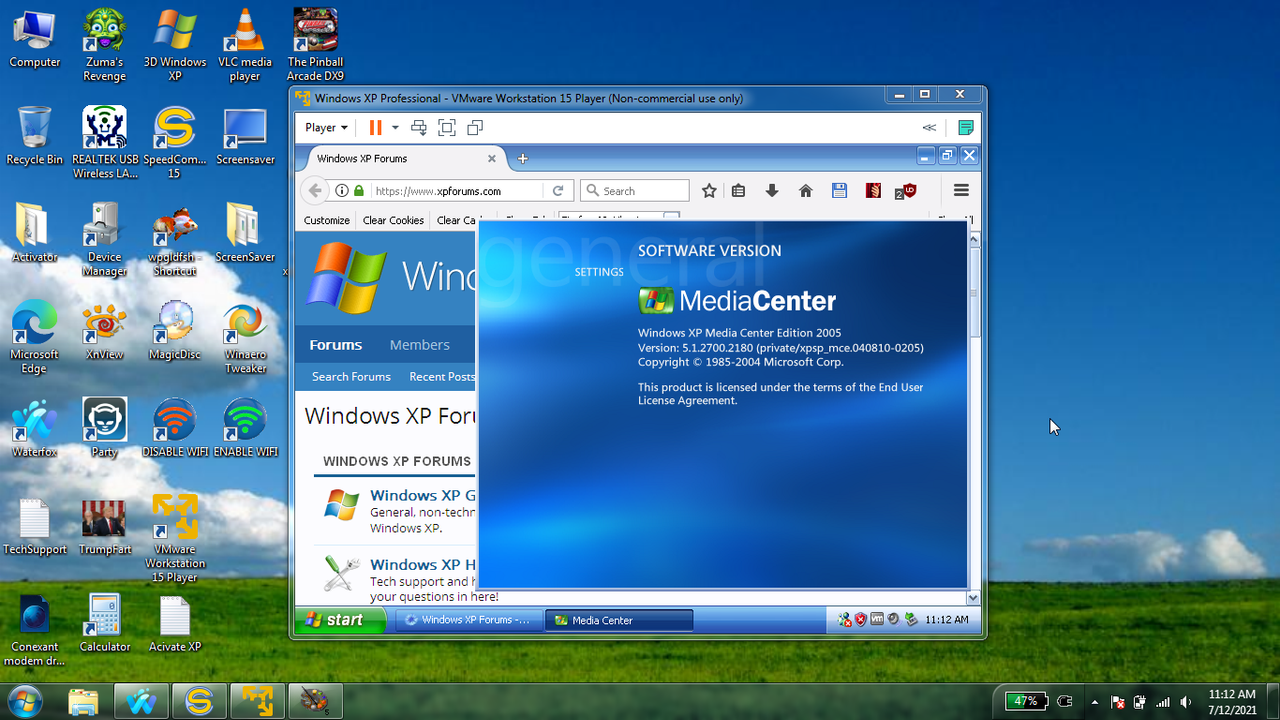
Task: Show site information for xpforums.com
Action: coord(342,190)
